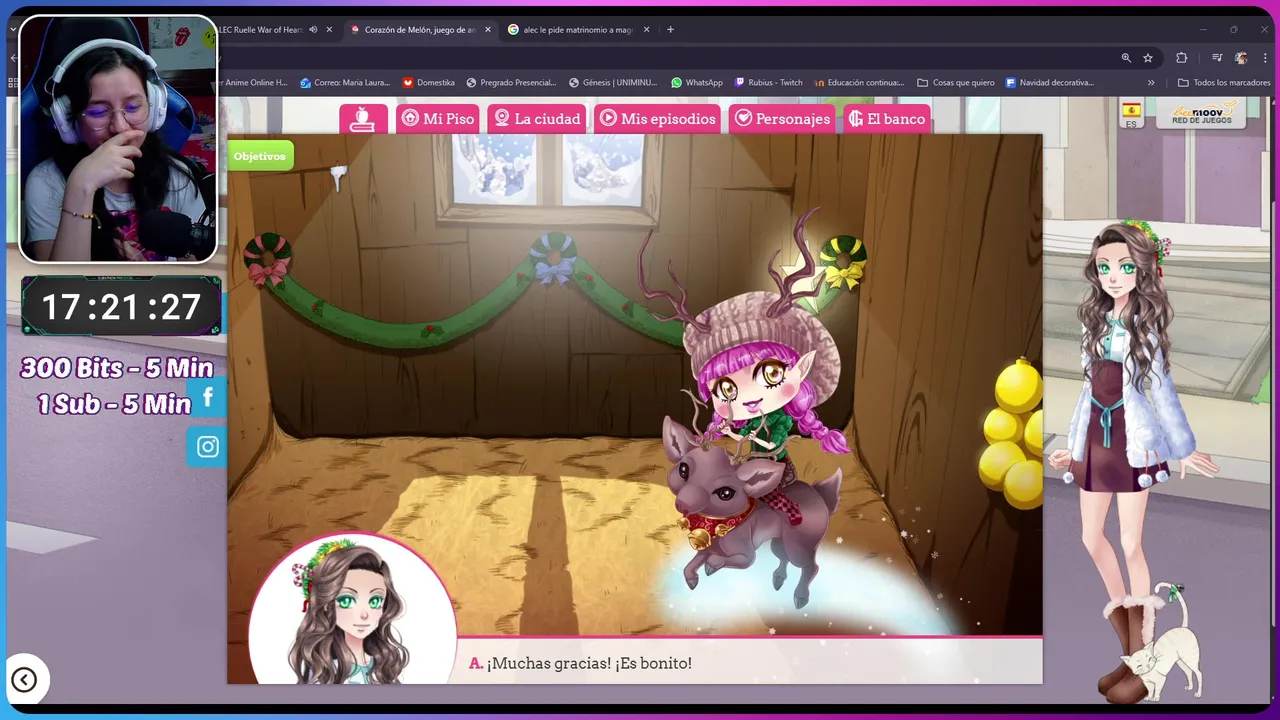This screenshot has height=720, width=1280.
Task: Open the media control icon in toolbar
Action: [1217, 58]
